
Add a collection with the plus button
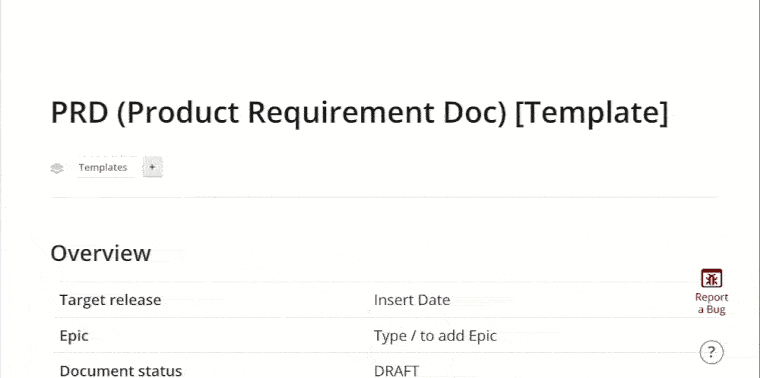tap(152, 167)
